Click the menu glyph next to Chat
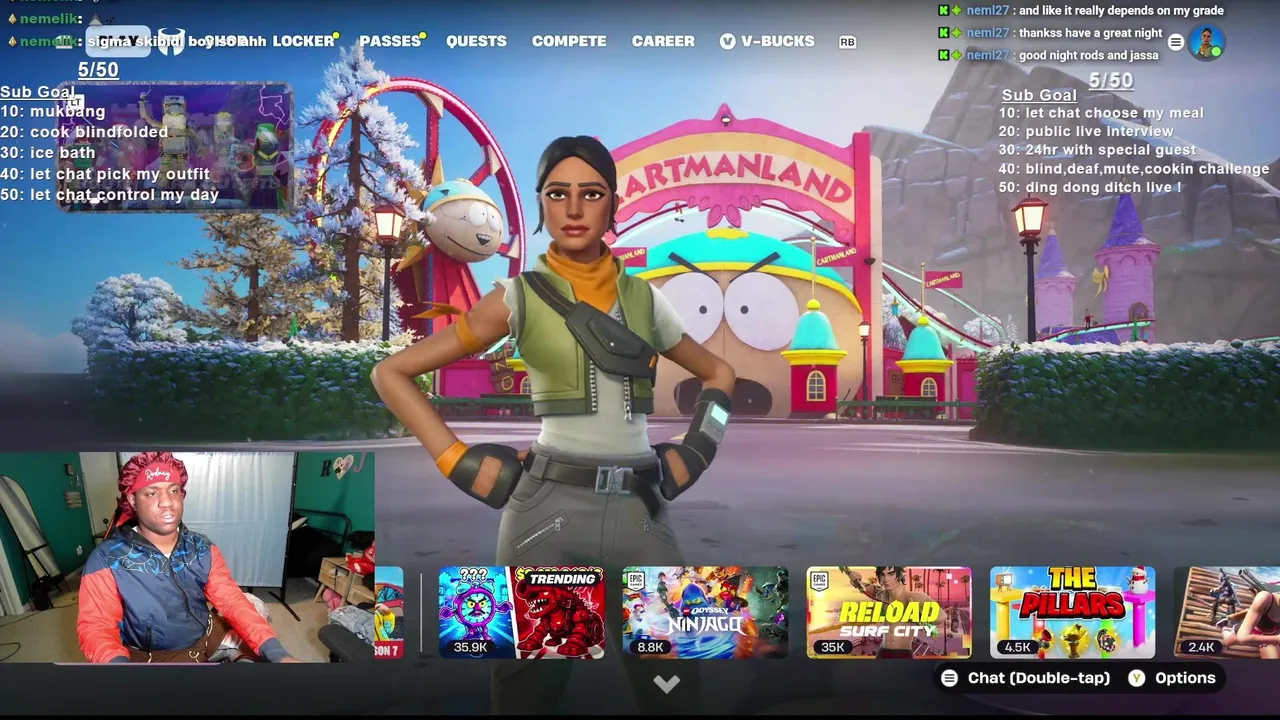The height and width of the screenshot is (720, 1280). click(949, 678)
